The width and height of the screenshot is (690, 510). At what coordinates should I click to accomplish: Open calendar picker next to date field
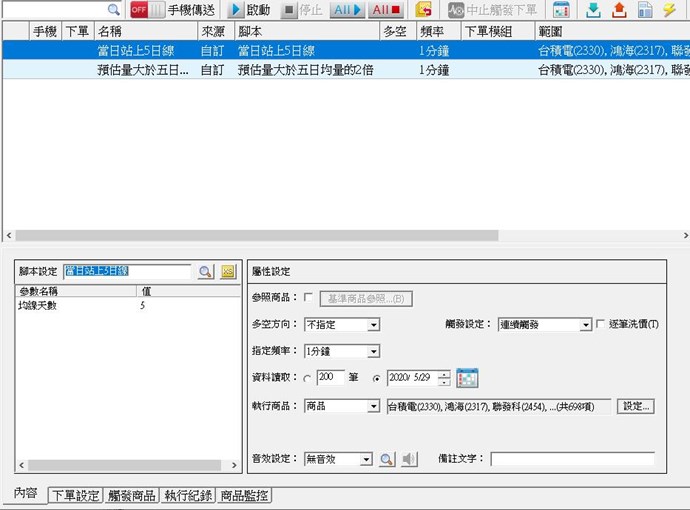pyautogui.click(x=467, y=378)
